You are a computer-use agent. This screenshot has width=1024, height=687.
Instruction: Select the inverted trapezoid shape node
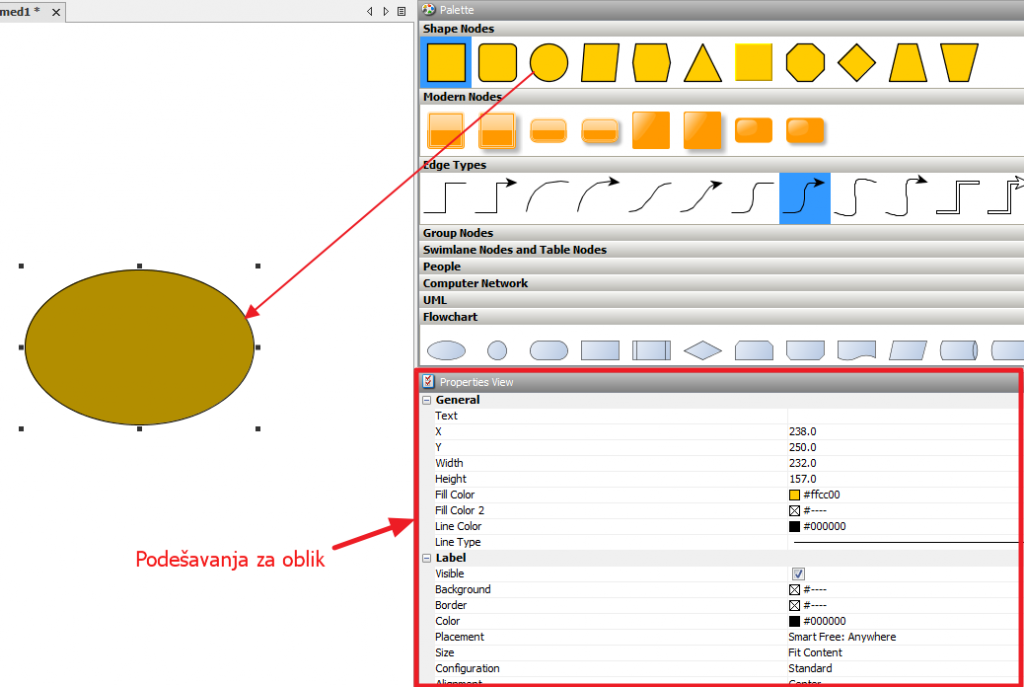pyautogui.click(x=959, y=63)
